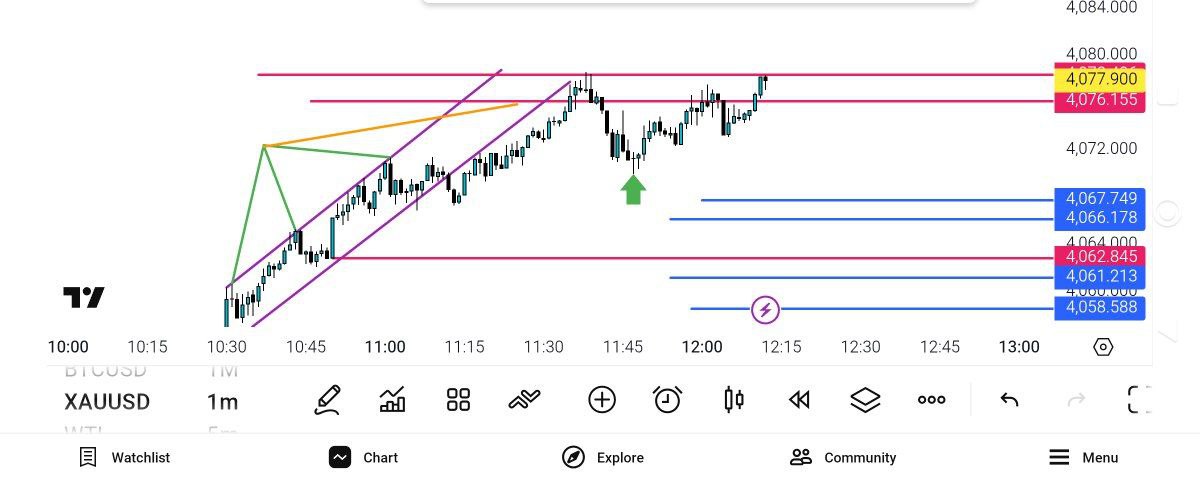Viewport: 1200px width, 482px height.
Task: Tap the four-squares layout icon
Action: (x=458, y=401)
